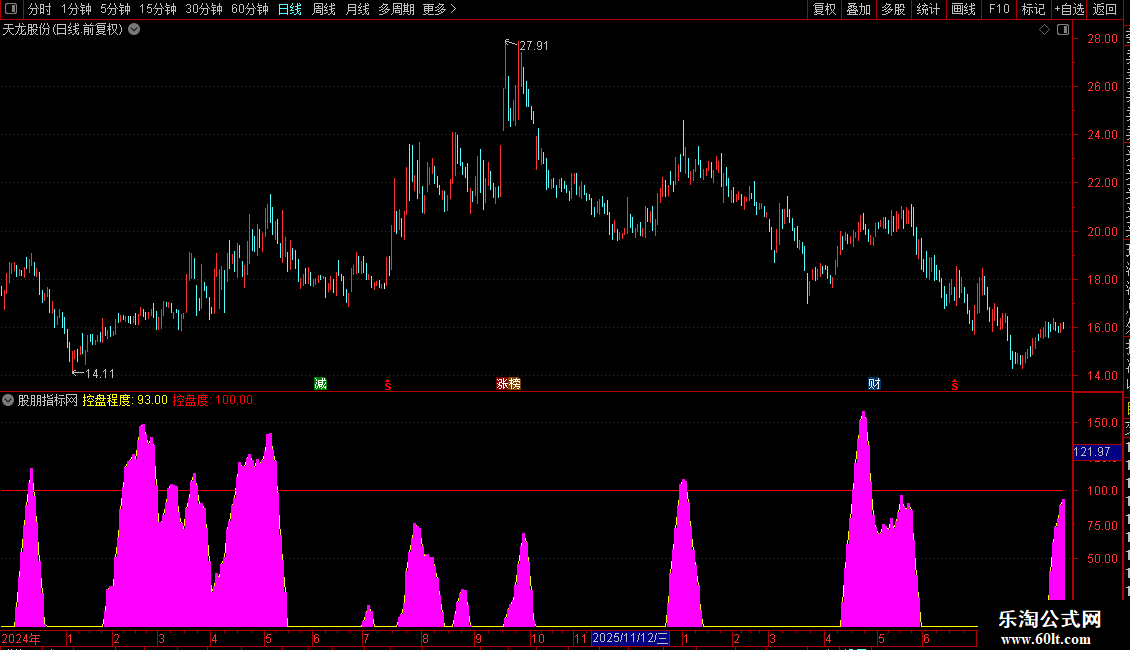Viewport: 1130px width, 650px height.
Task: Click 返回 to go back
Action: [1105, 9]
